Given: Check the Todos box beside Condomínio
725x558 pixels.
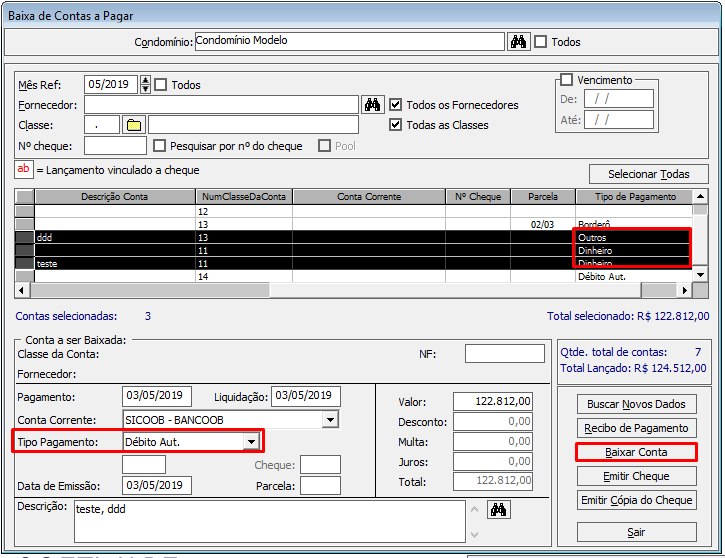Looking at the screenshot, I should point(541,42).
